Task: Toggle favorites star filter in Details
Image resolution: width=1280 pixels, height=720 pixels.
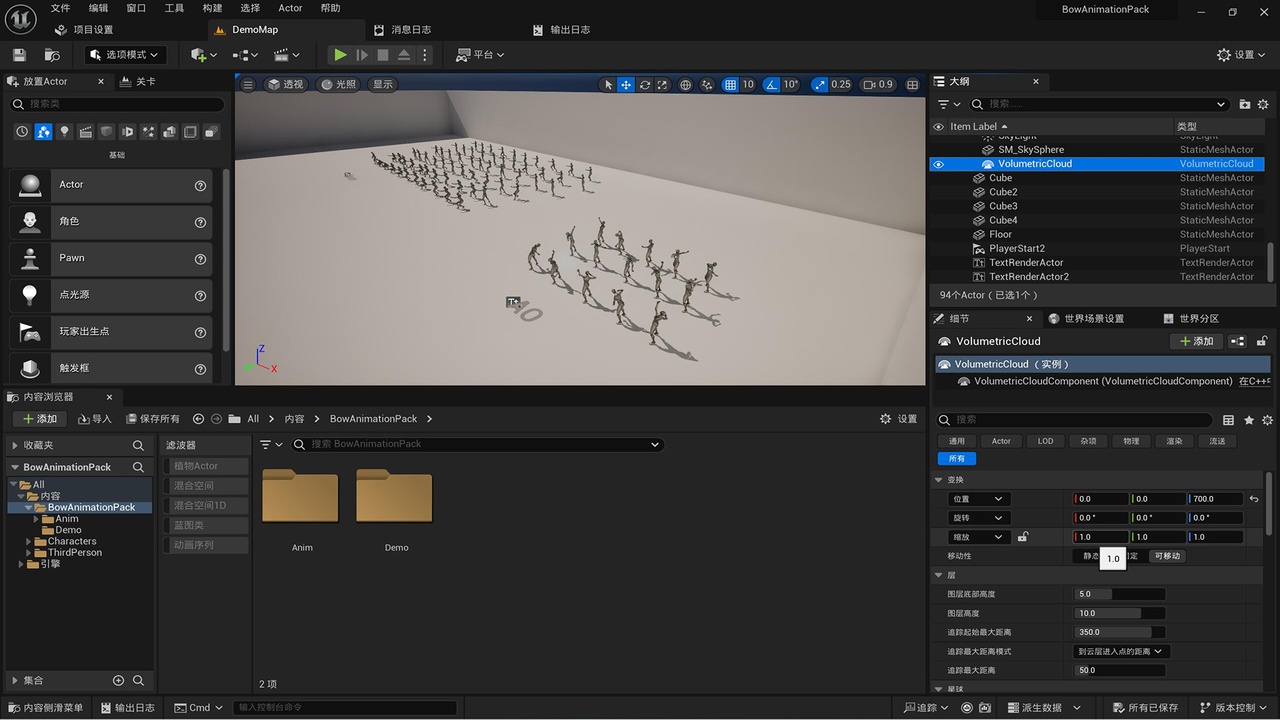Action: pos(1249,420)
